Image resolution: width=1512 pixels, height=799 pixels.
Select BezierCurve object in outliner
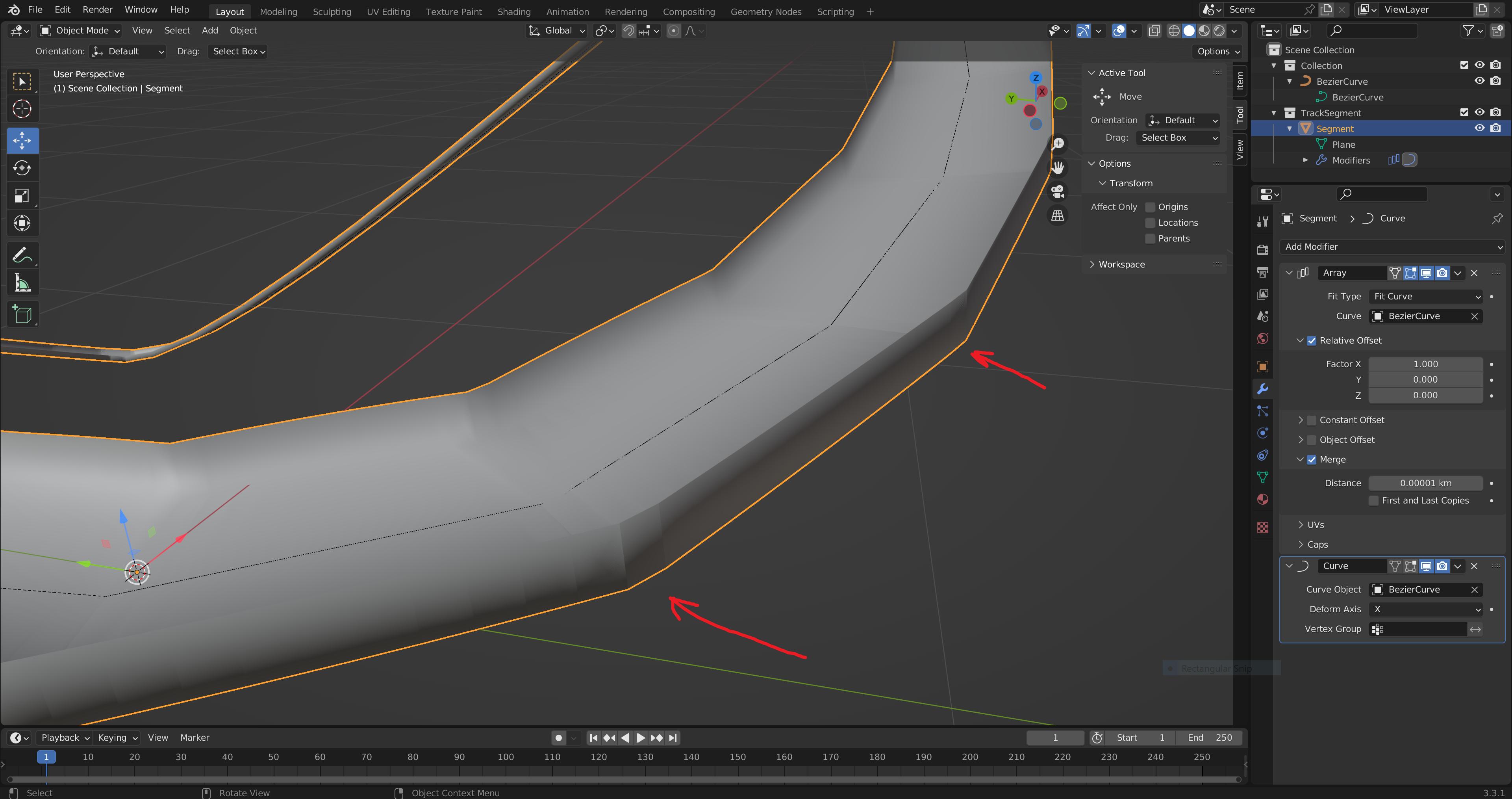1342,81
